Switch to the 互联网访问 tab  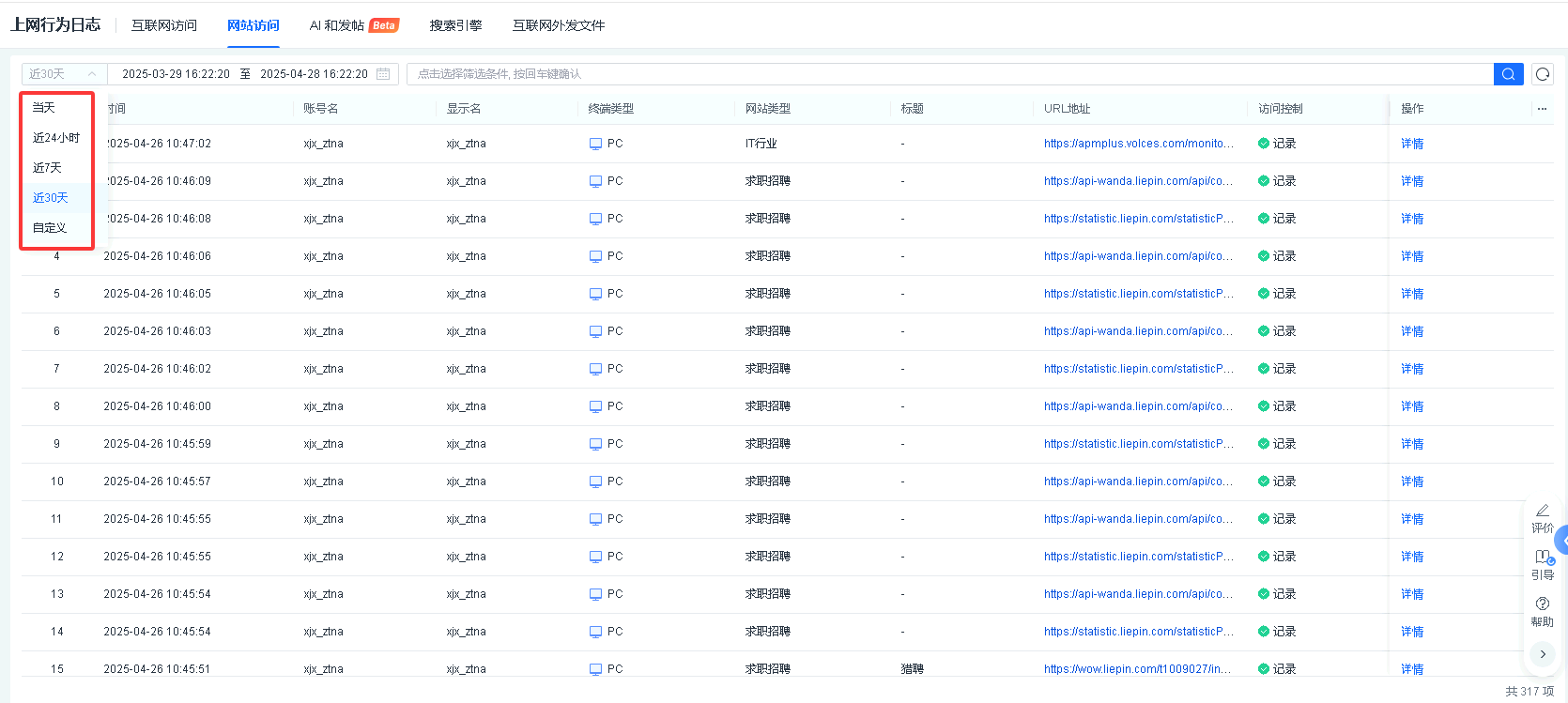coord(164,25)
